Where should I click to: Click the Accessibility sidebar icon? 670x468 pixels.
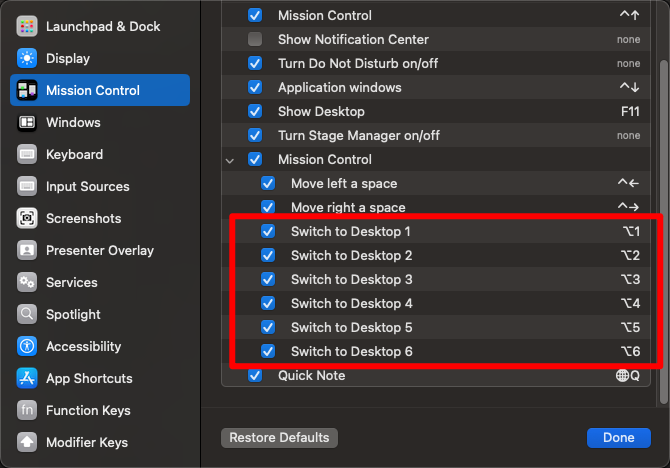27,346
